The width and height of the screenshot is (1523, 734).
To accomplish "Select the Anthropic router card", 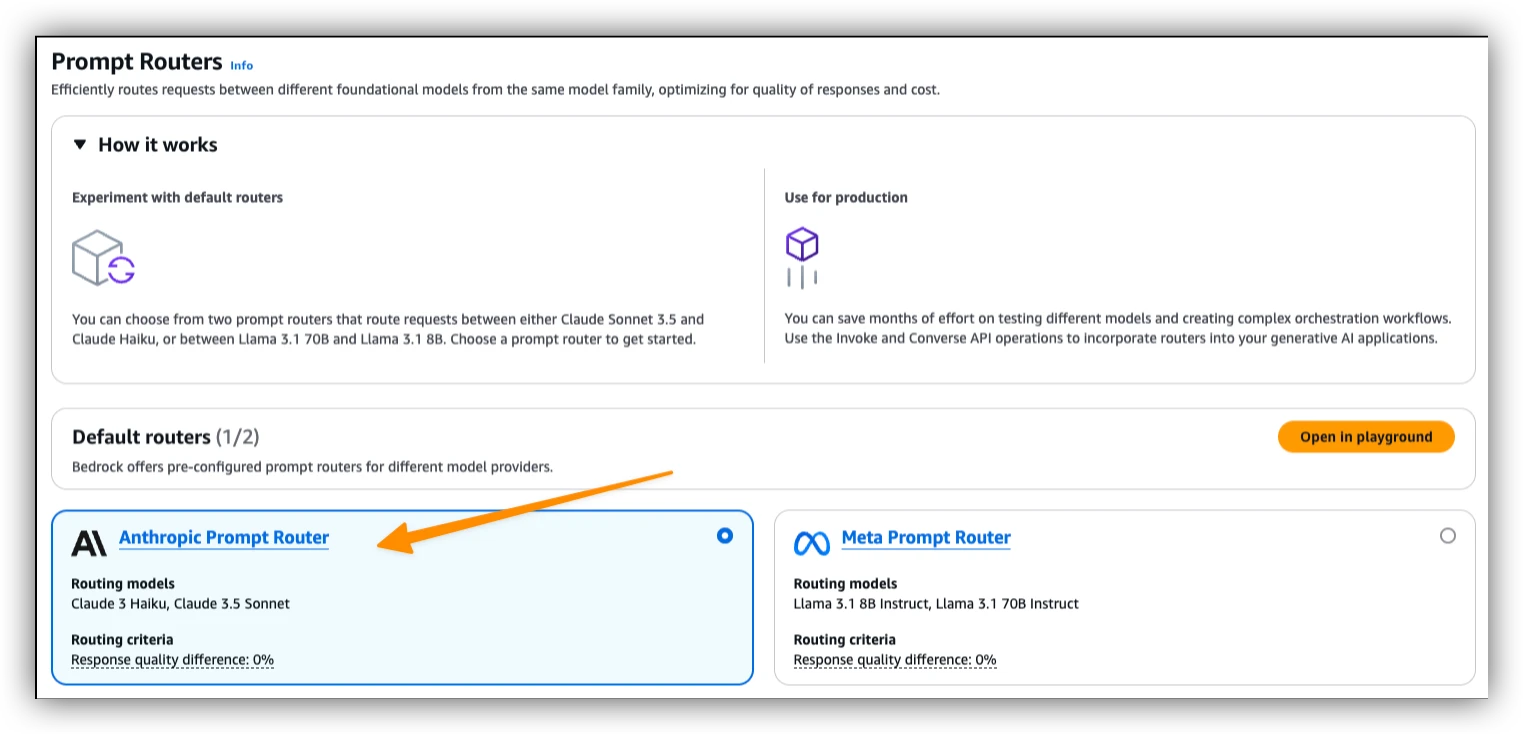I will point(402,598).
